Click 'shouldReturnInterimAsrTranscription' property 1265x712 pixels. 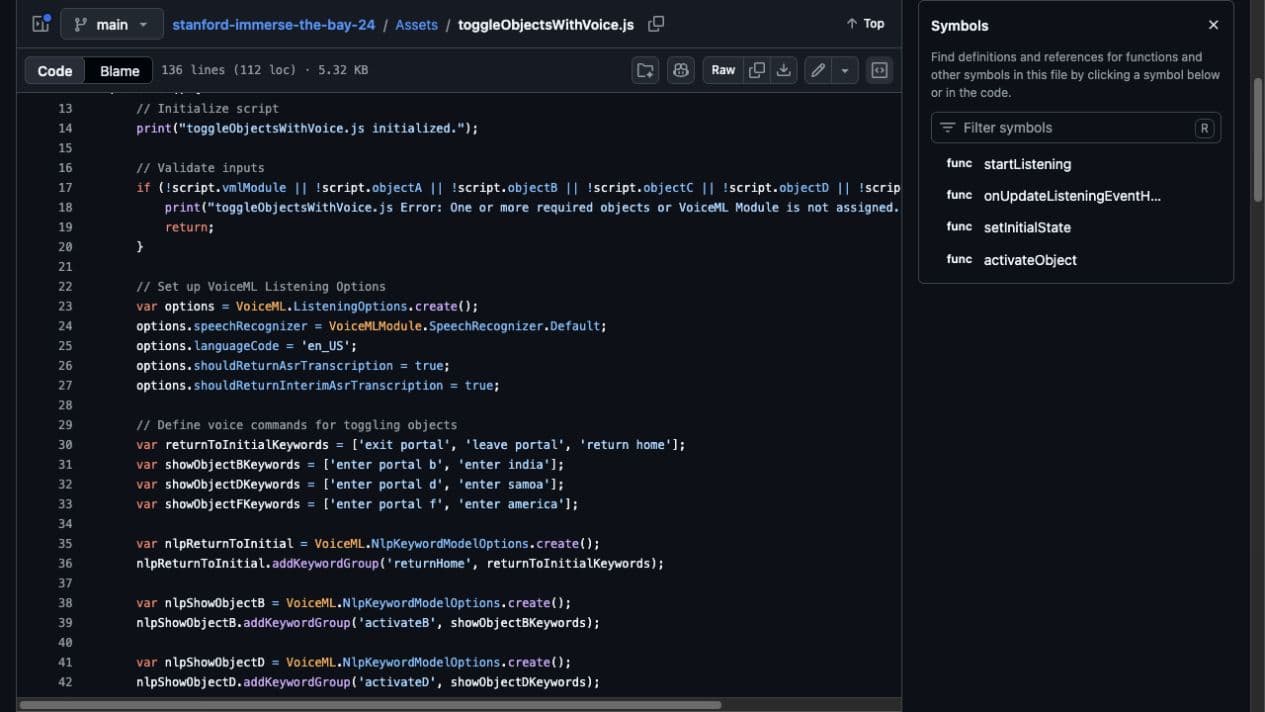[x=318, y=386]
